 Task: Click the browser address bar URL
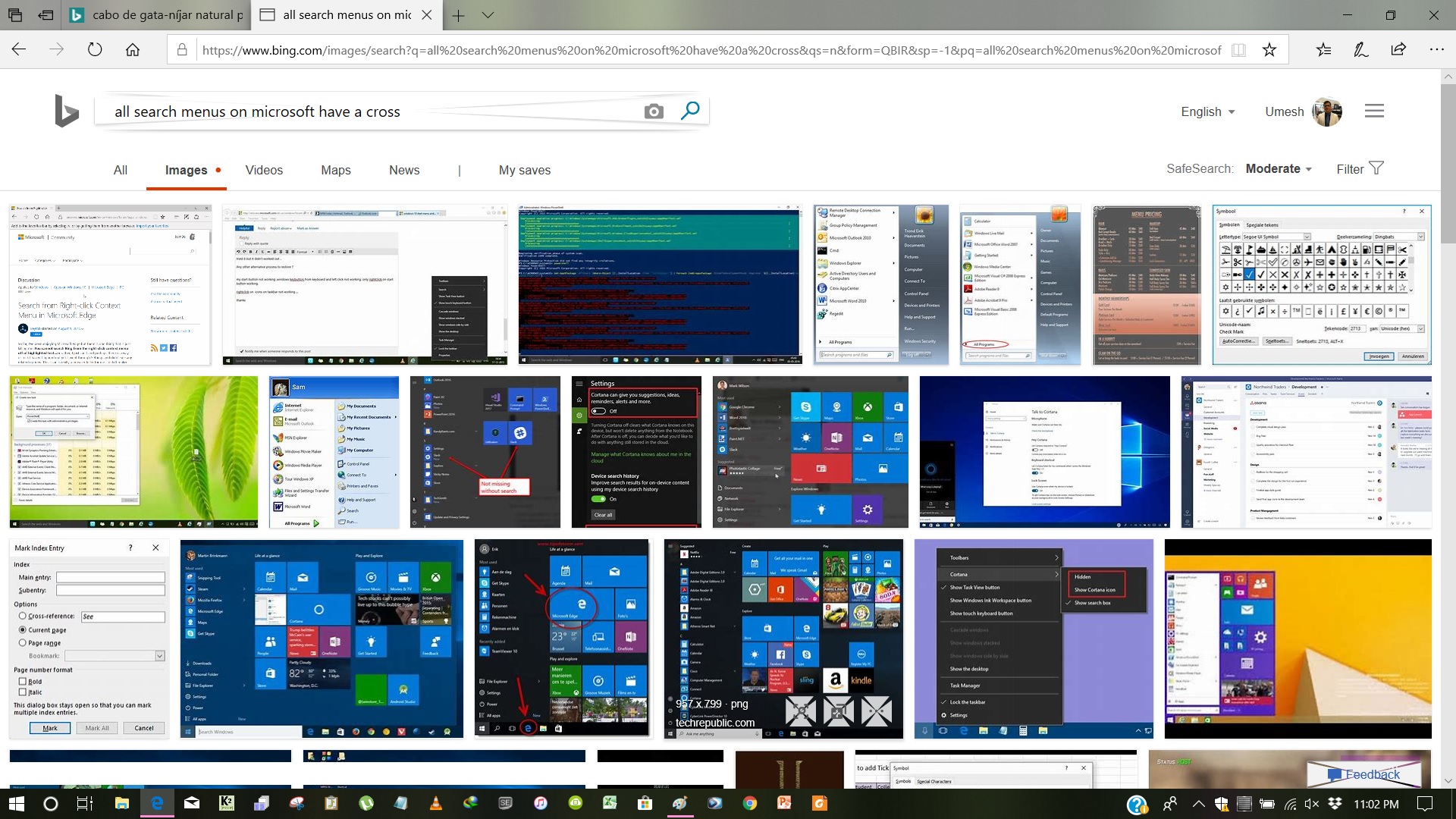(x=711, y=50)
